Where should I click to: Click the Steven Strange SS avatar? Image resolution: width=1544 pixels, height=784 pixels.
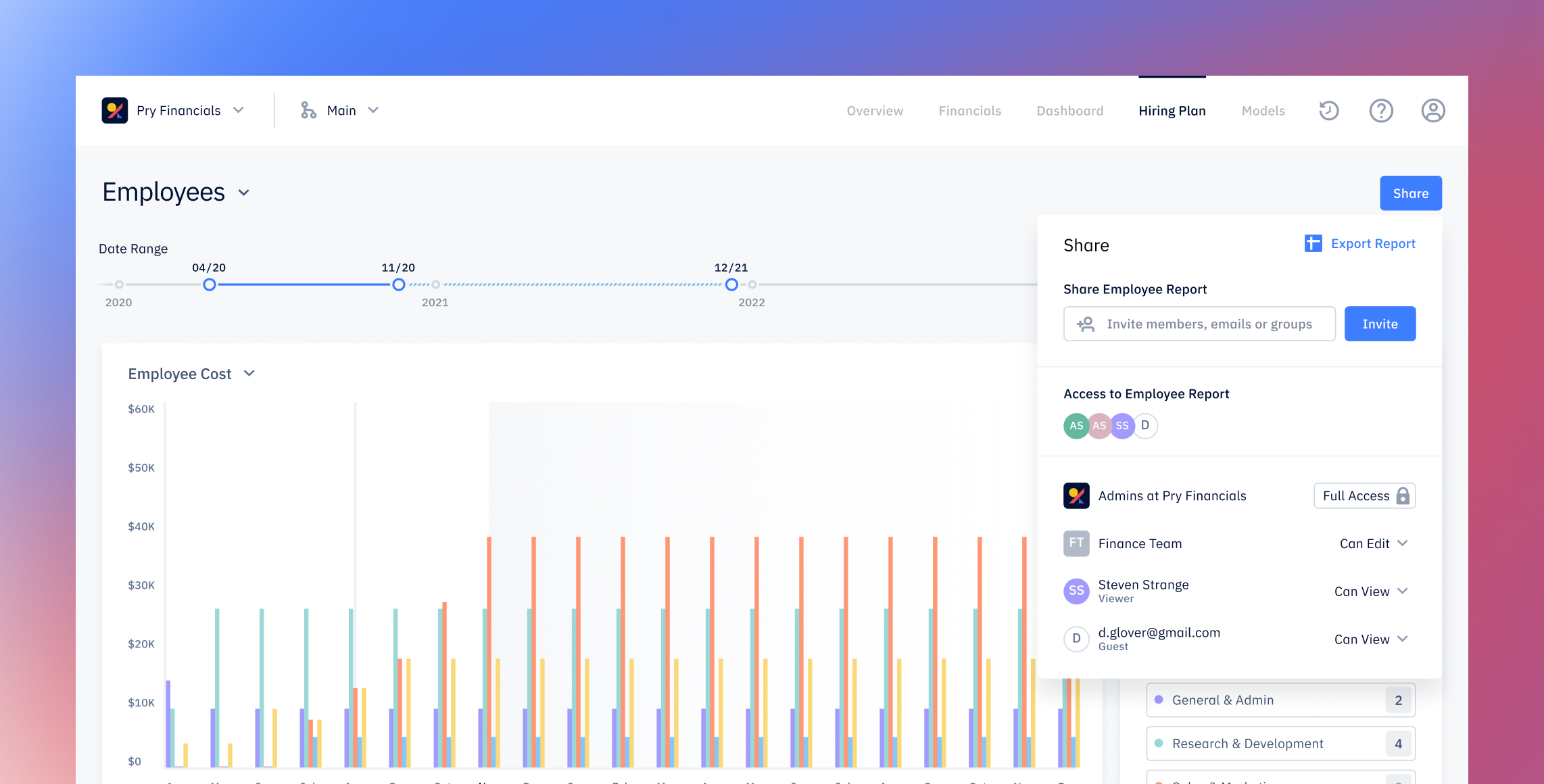[1076, 591]
